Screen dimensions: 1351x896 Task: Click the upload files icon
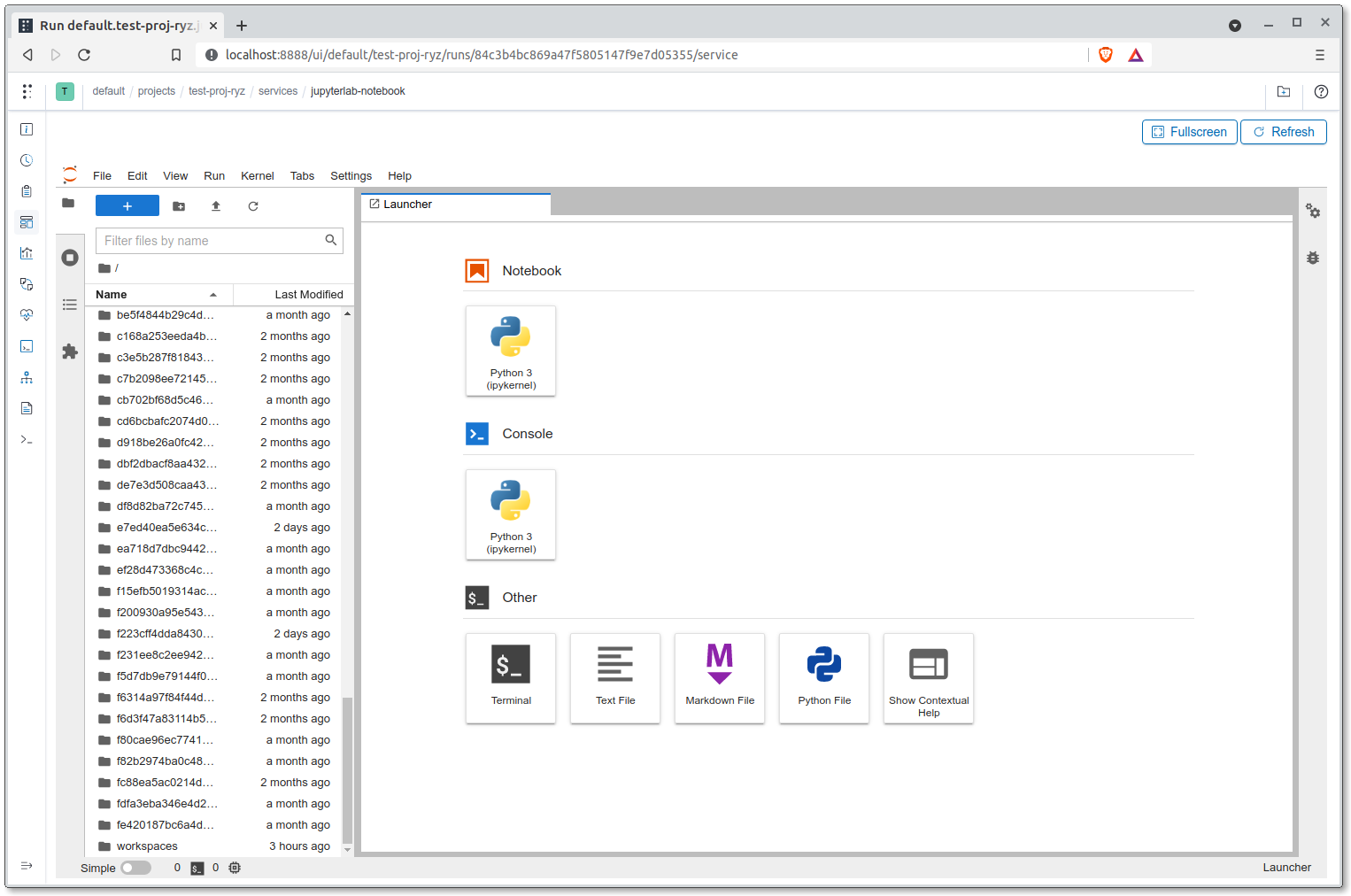pos(216,205)
